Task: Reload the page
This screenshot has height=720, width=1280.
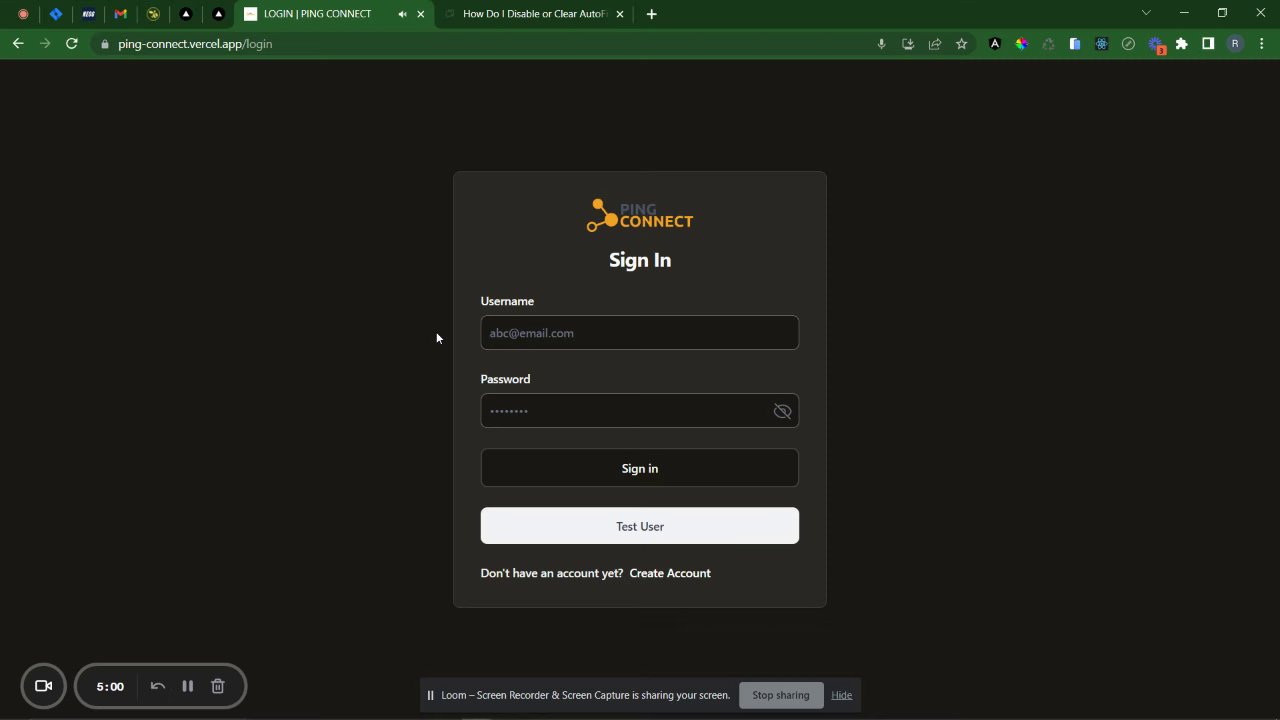Action: pyautogui.click(x=72, y=44)
